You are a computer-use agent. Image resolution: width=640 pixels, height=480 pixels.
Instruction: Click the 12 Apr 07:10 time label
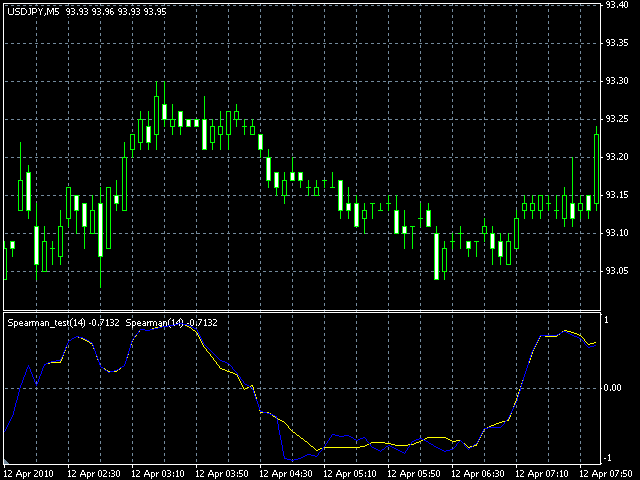coord(542,474)
